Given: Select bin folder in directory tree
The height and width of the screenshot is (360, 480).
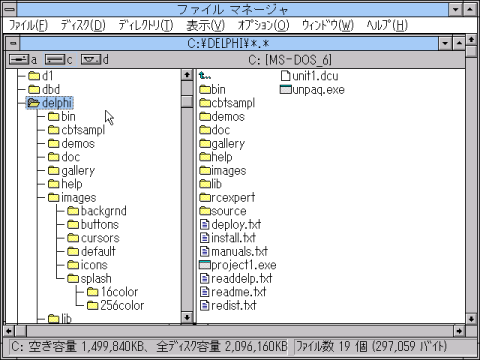Looking at the screenshot, I should point(62,117).
